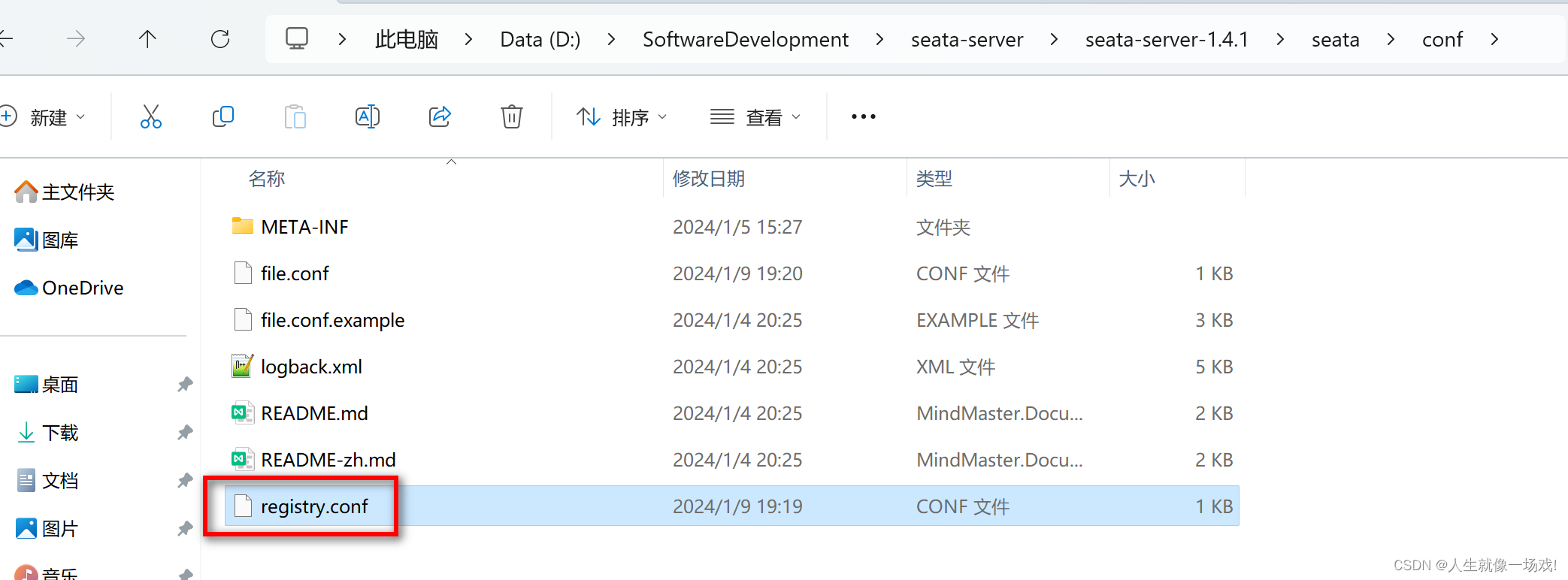The image size is (1568, 580).
Task: Cut the selected file with scissors icon
Action: pyautogui.click(x=151, y=116)
